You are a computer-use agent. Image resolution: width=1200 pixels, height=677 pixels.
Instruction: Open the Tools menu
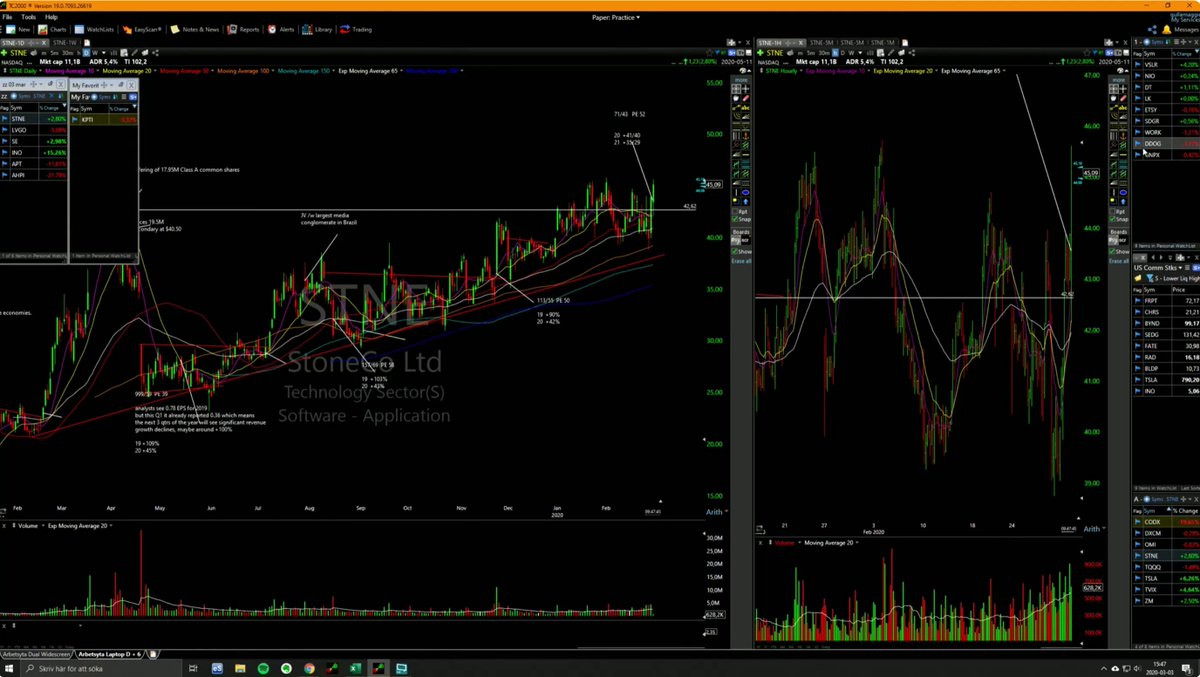pyautogui.click(x=28, y=17)
